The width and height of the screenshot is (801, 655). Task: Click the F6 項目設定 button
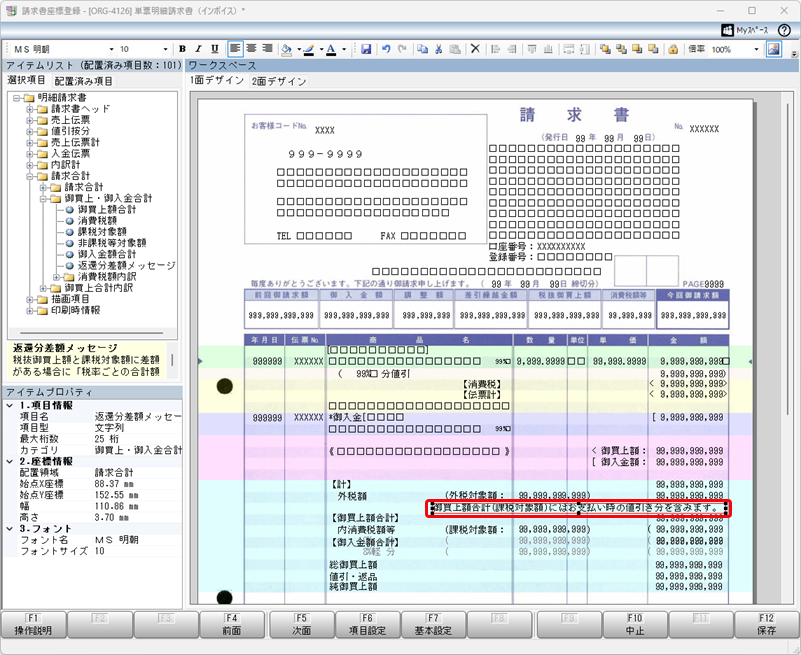tap(367, 624)
